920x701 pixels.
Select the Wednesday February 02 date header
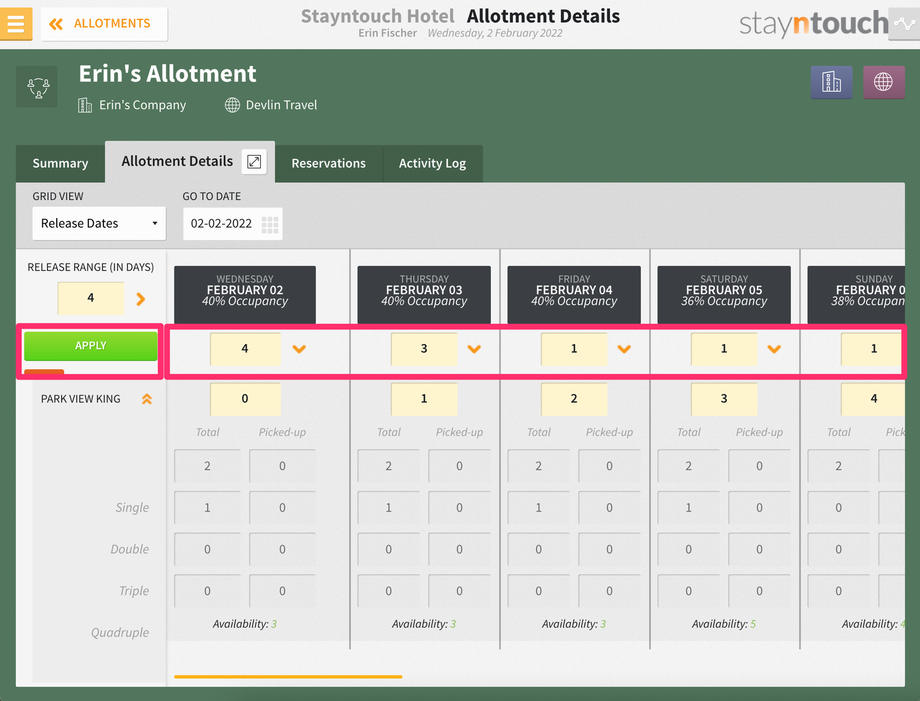click(245, 294)
